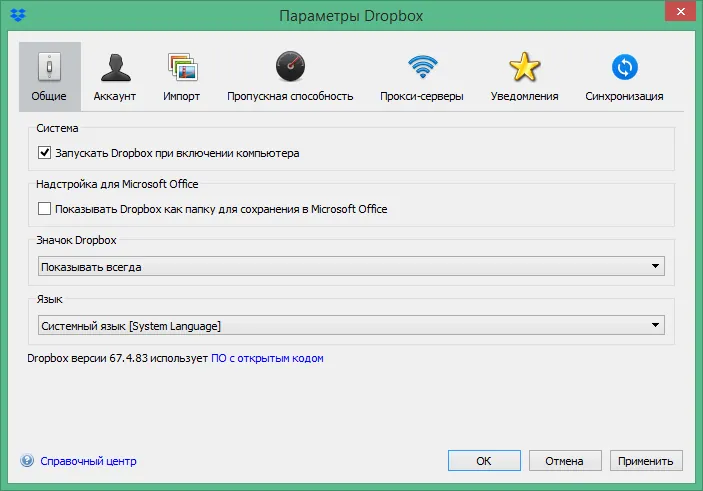Viewport: 703px width, 491px height.
Task: Select the 'Общие' tab label
Action: pyautogui.click(x=49, y=96)
